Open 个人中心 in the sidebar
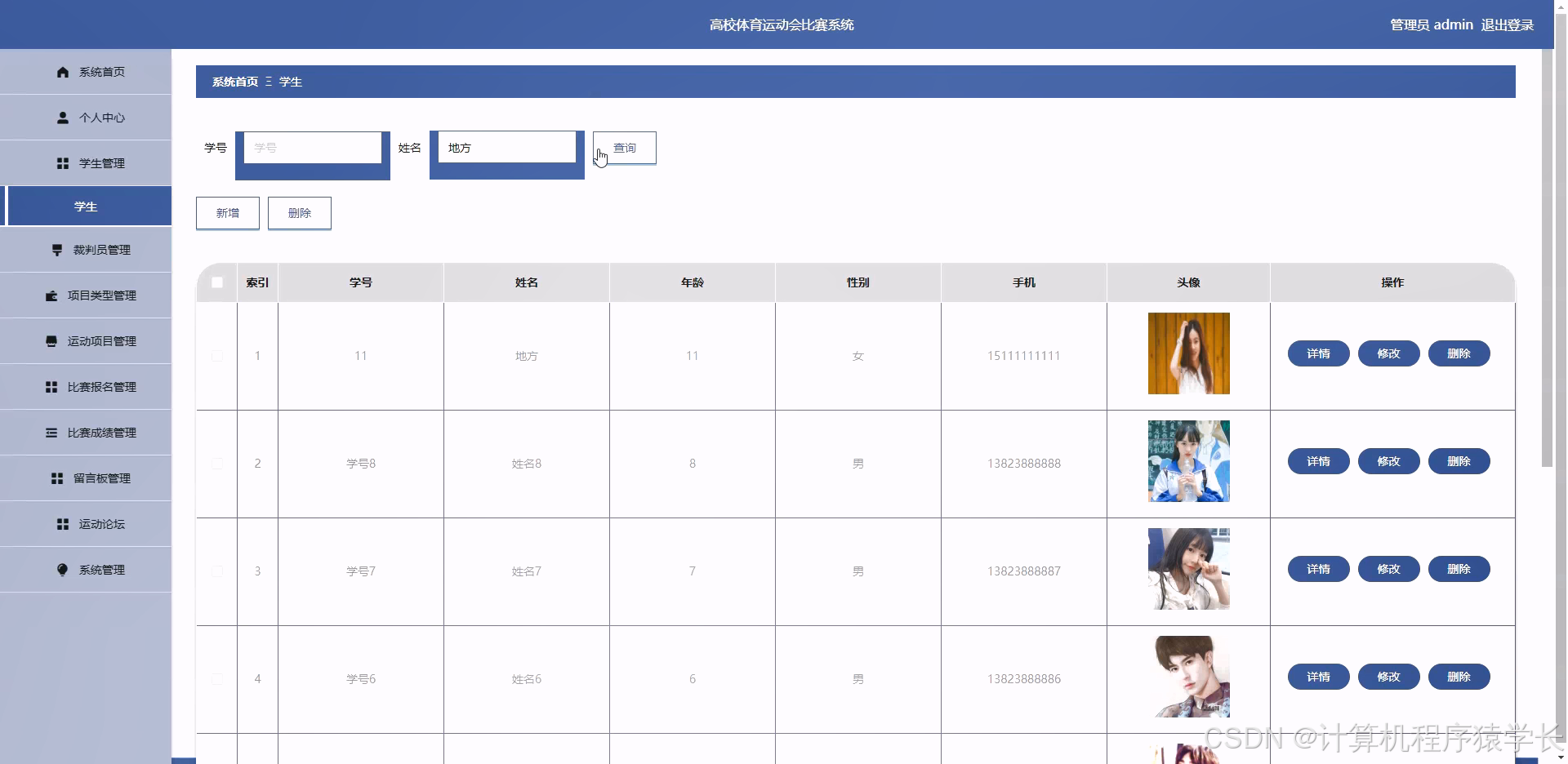Image resolution: width=1568 pixels, height=764 pixels. point(86,118)
